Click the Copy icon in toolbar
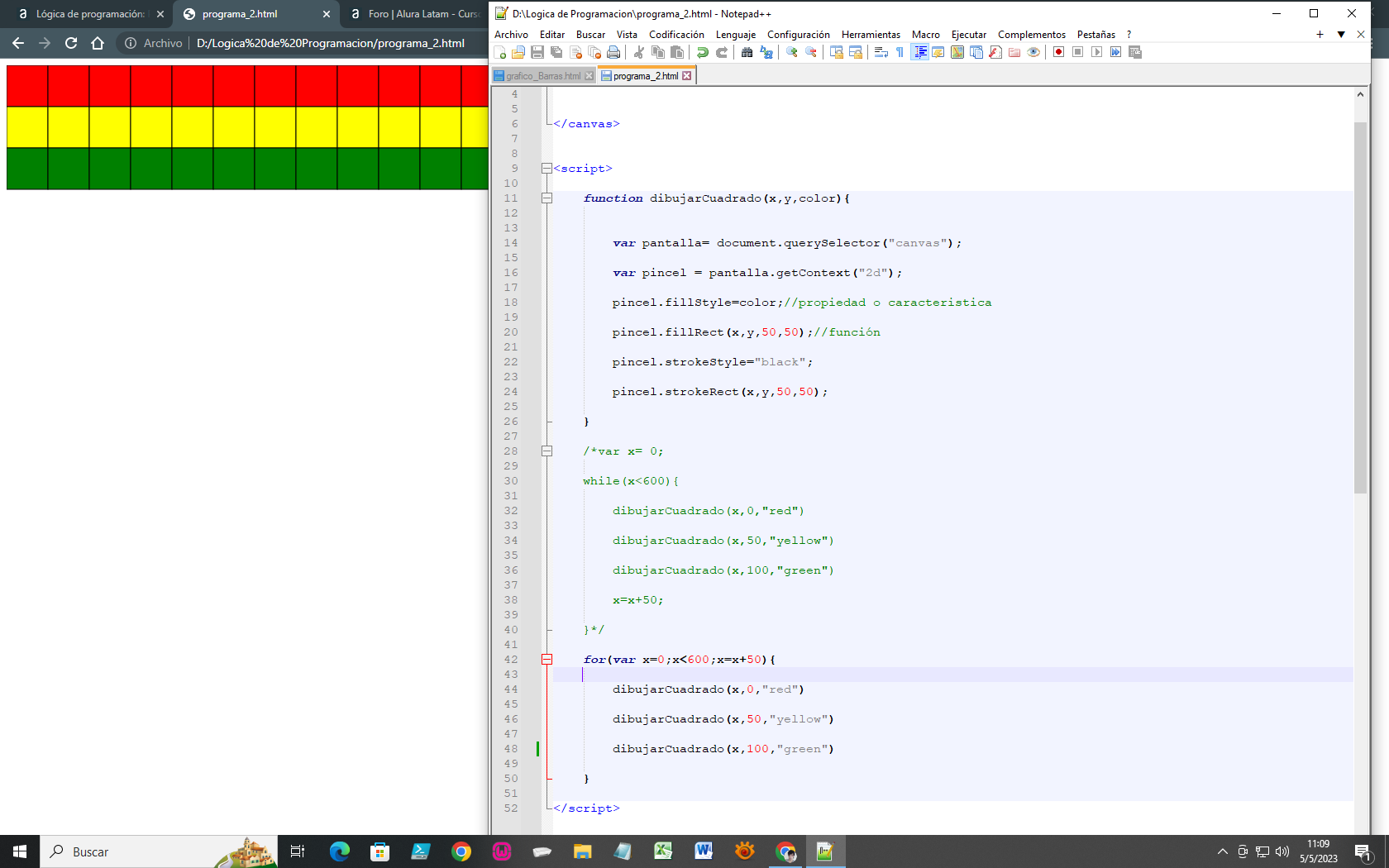 coord(658,52)
